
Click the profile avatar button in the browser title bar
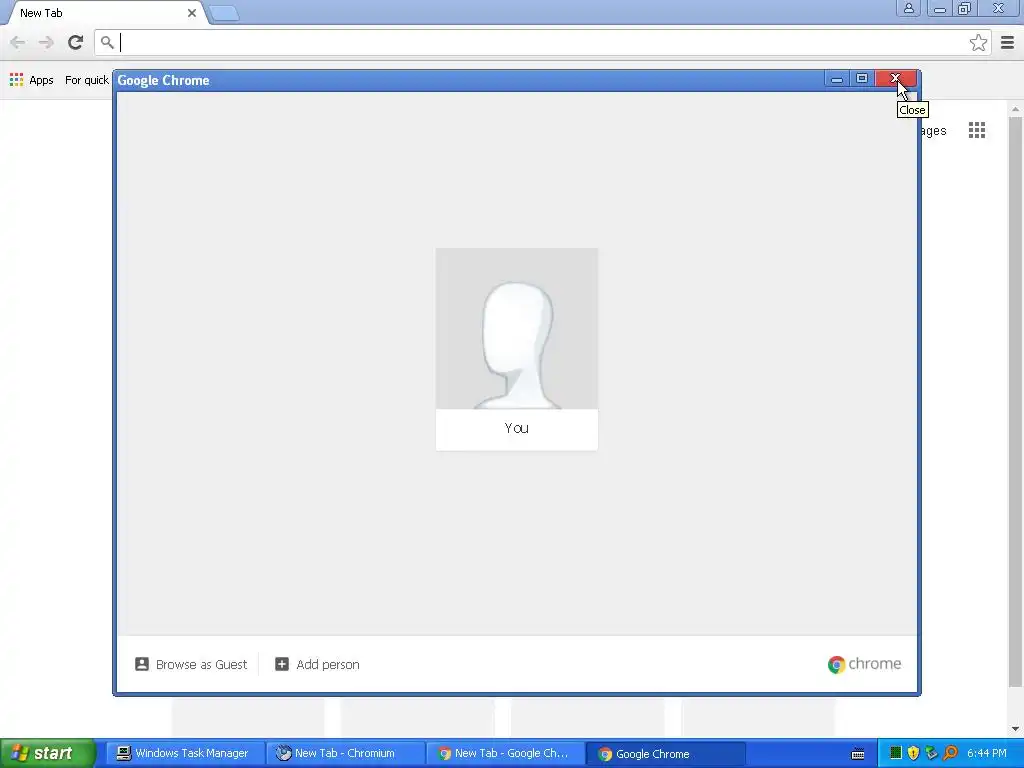[x=908, y=8]
